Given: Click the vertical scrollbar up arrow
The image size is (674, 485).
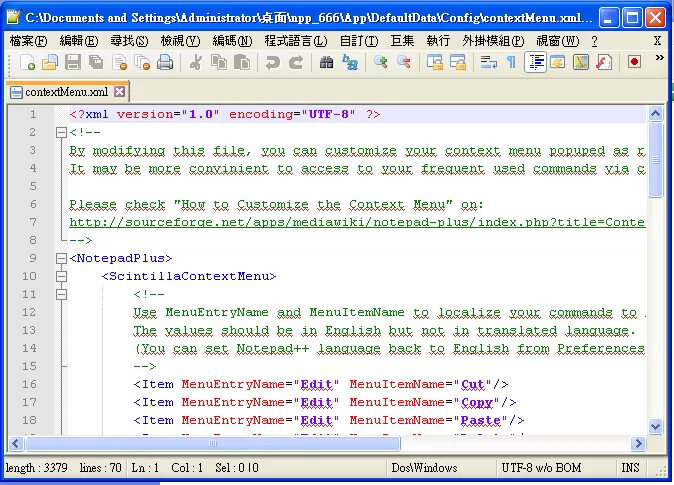Looking at the screenshot, I should 655,114.
